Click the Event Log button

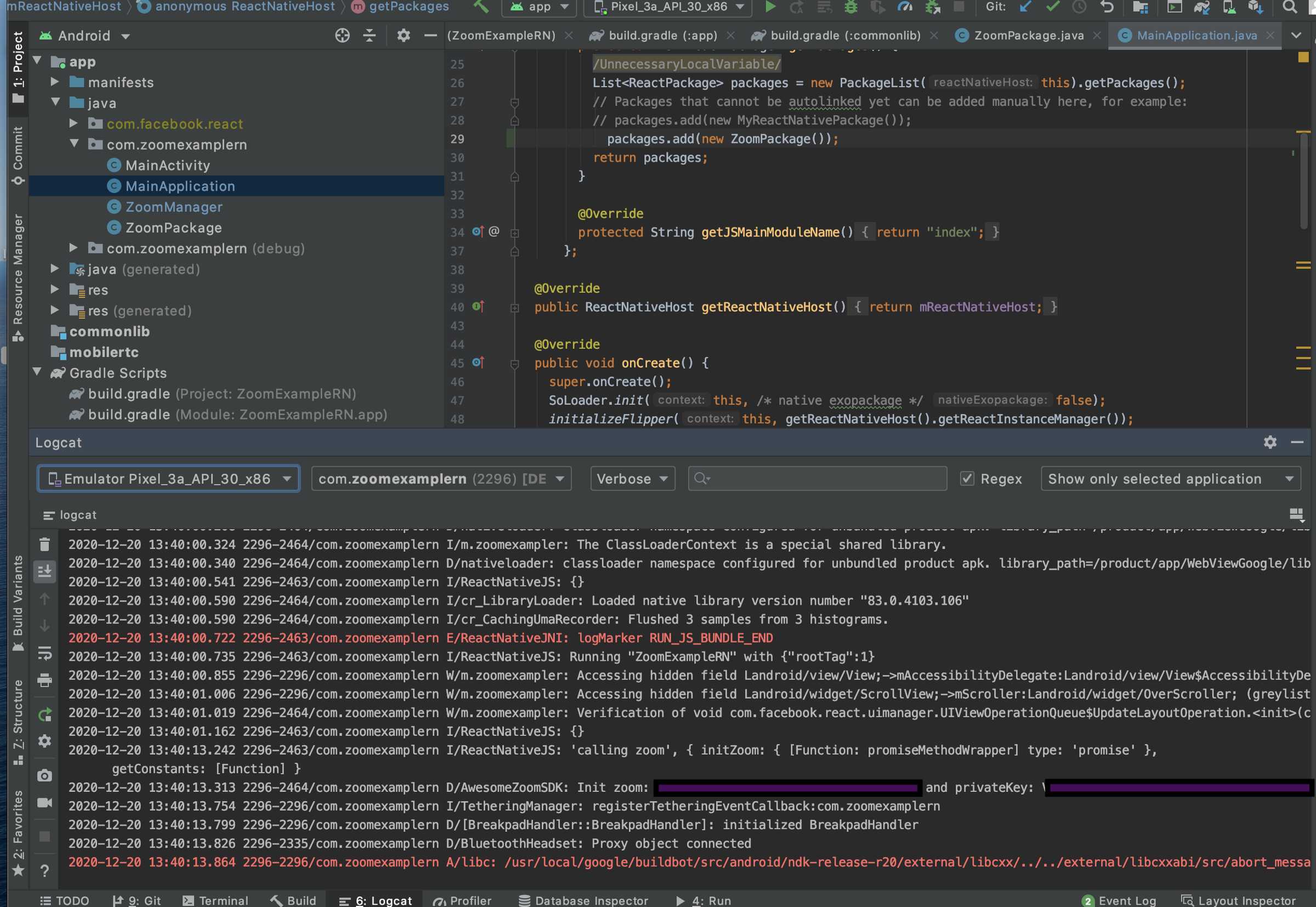[1119, 900]
